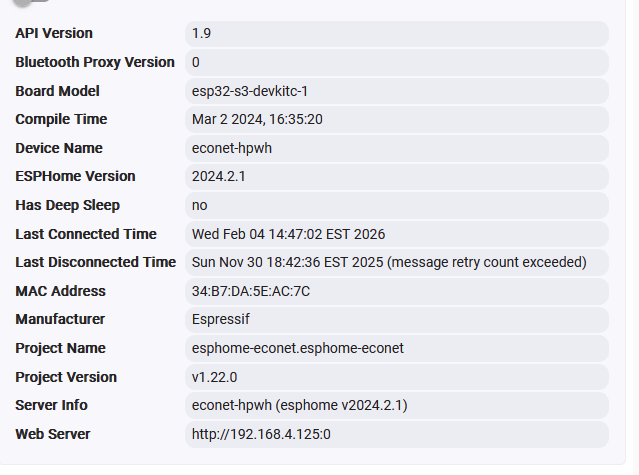Click the Board Model label

pos(57,91)
